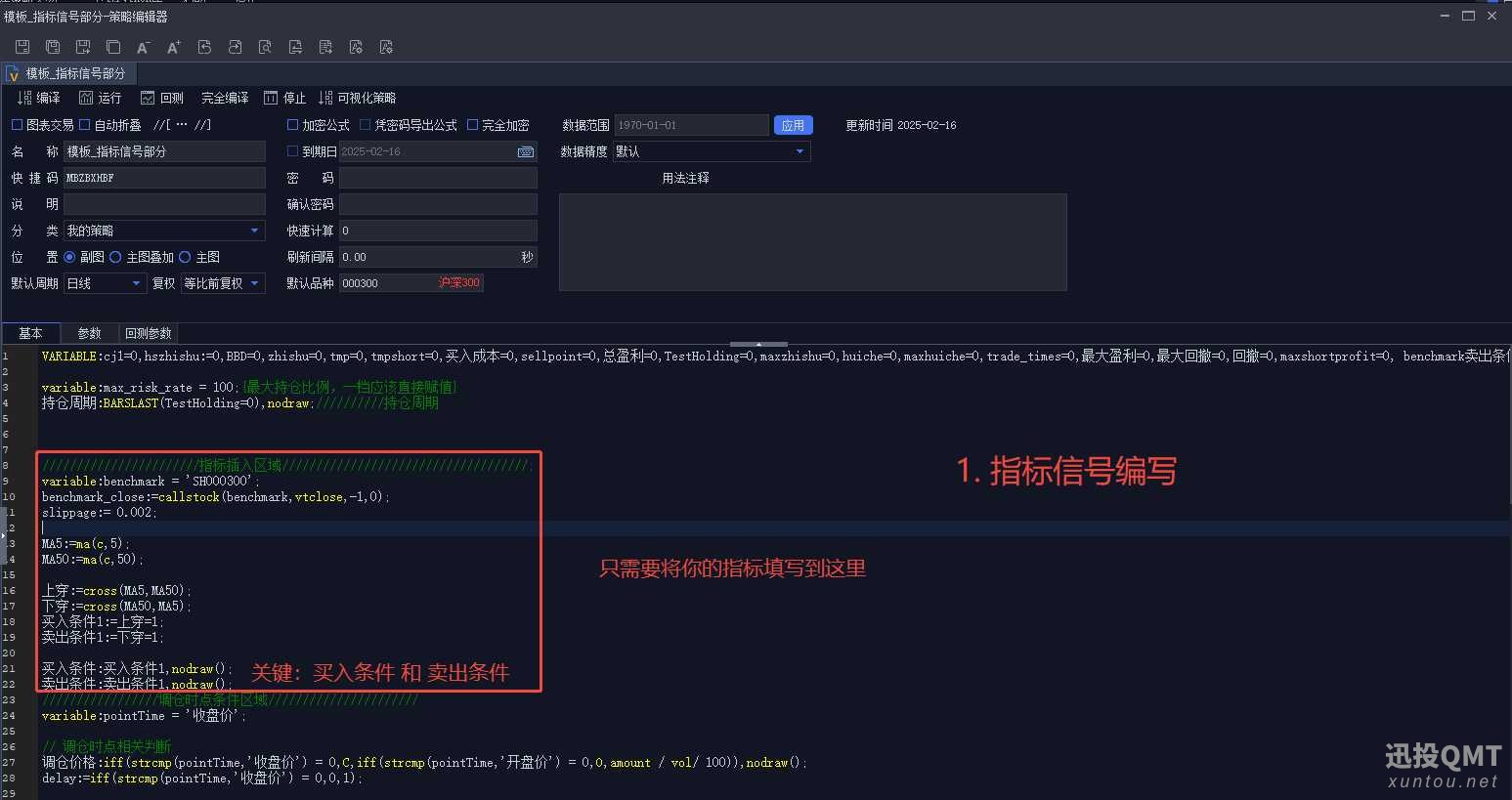Click the 确认密码 field
This screenshot has width=1512, height=800.
(x=438, y=204)
